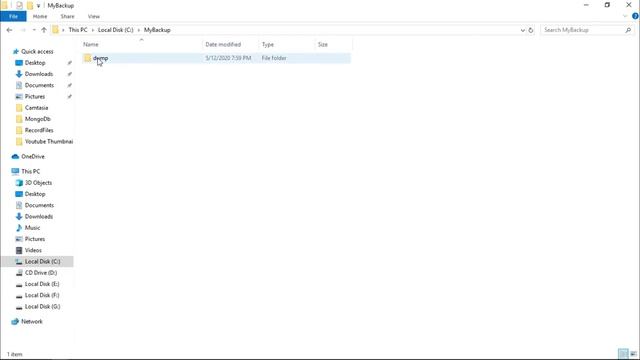Click the new folder icon in title bar

[30, 5]
